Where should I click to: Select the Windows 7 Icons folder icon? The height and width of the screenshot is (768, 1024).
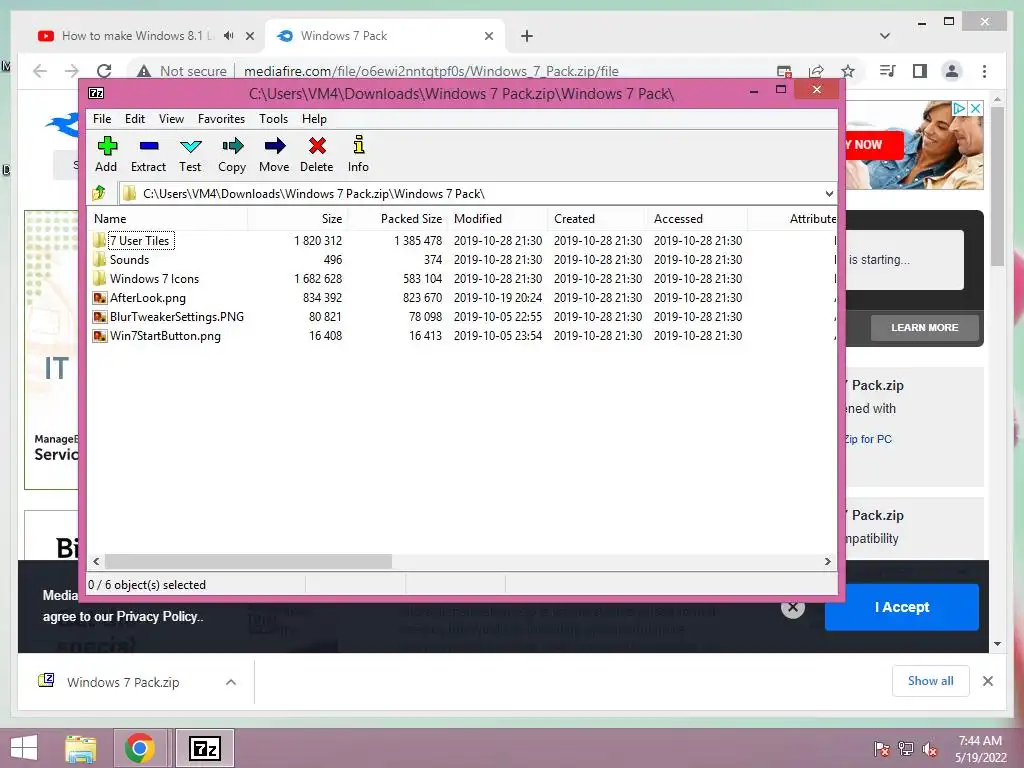(x=99, y=278)
